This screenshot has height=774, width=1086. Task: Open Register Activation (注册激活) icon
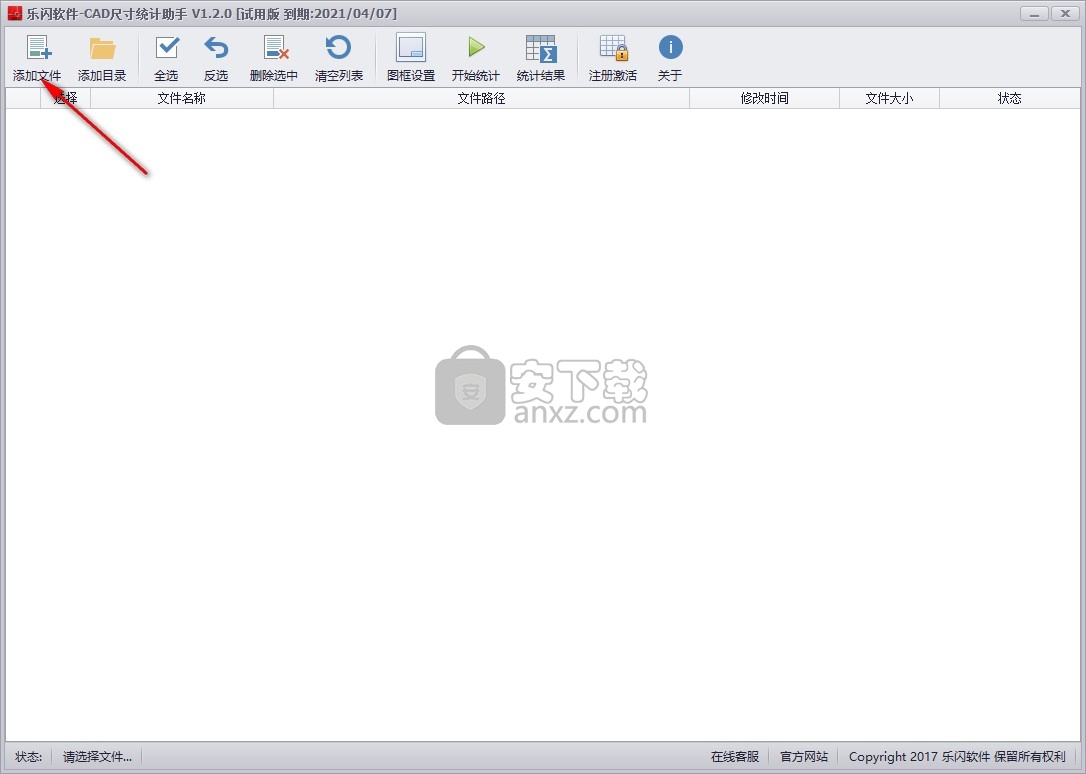[x=613, y=48]
